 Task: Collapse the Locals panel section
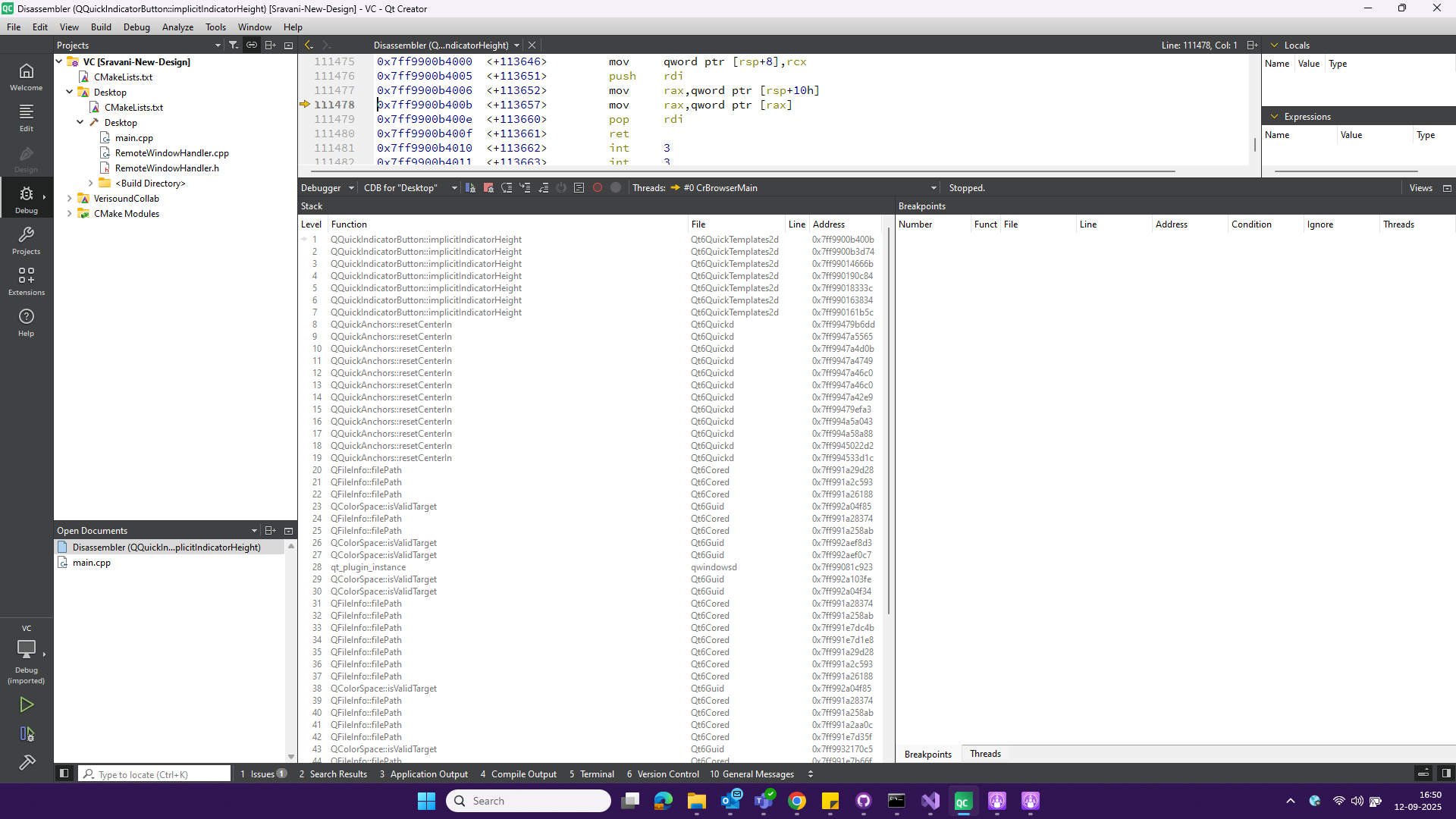click(1274, 45)
